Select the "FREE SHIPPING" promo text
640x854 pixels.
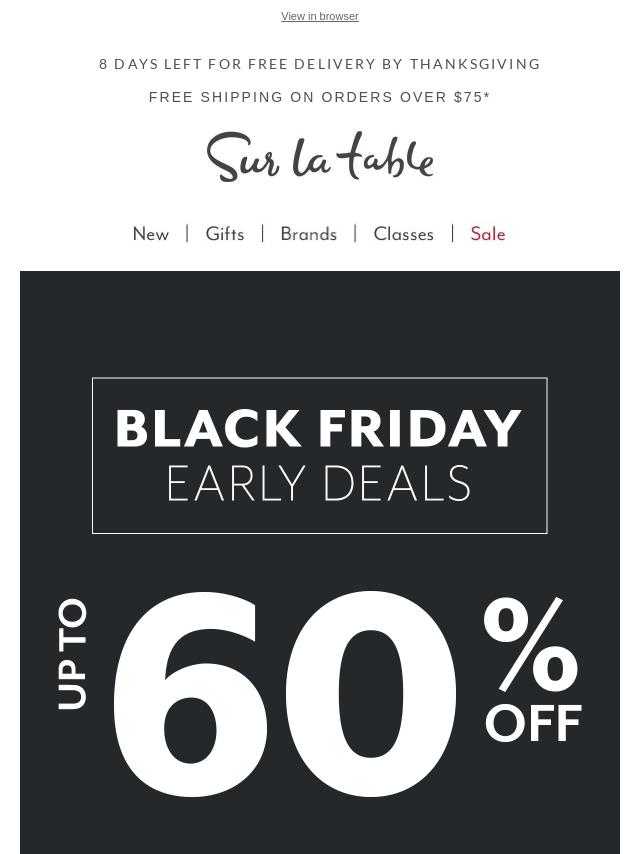(x=216, y=97)
